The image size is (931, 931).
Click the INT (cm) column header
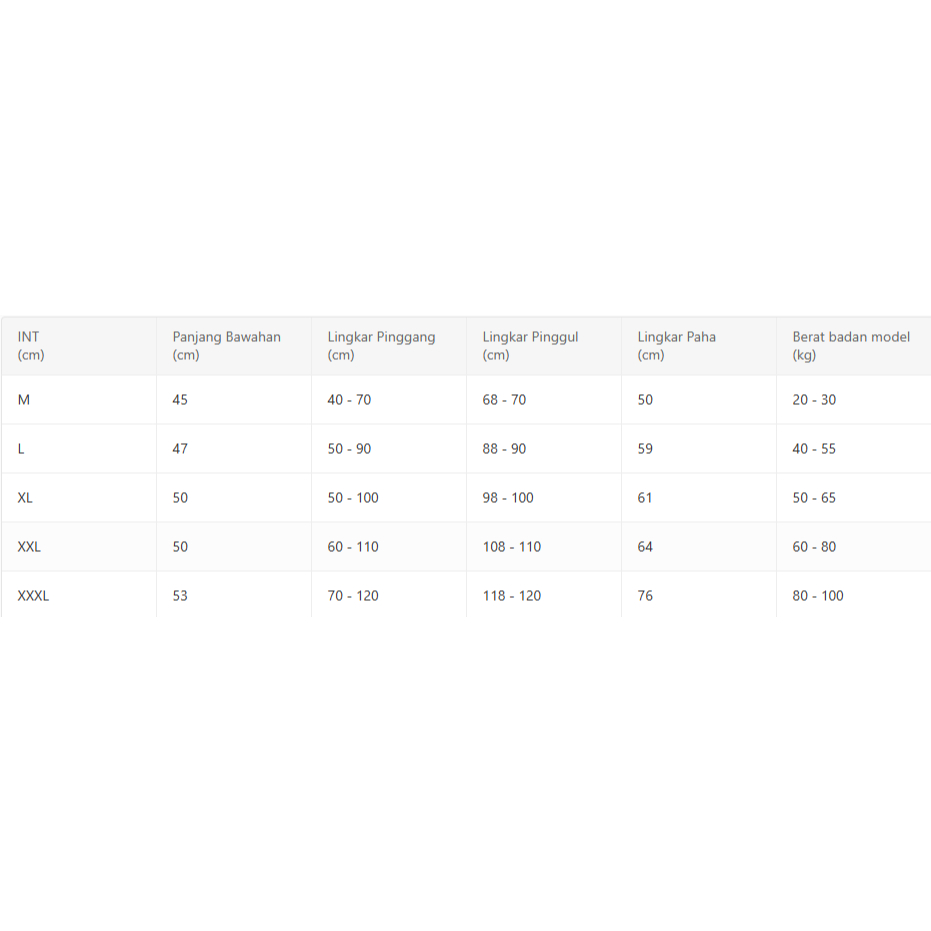coord(31,346)
